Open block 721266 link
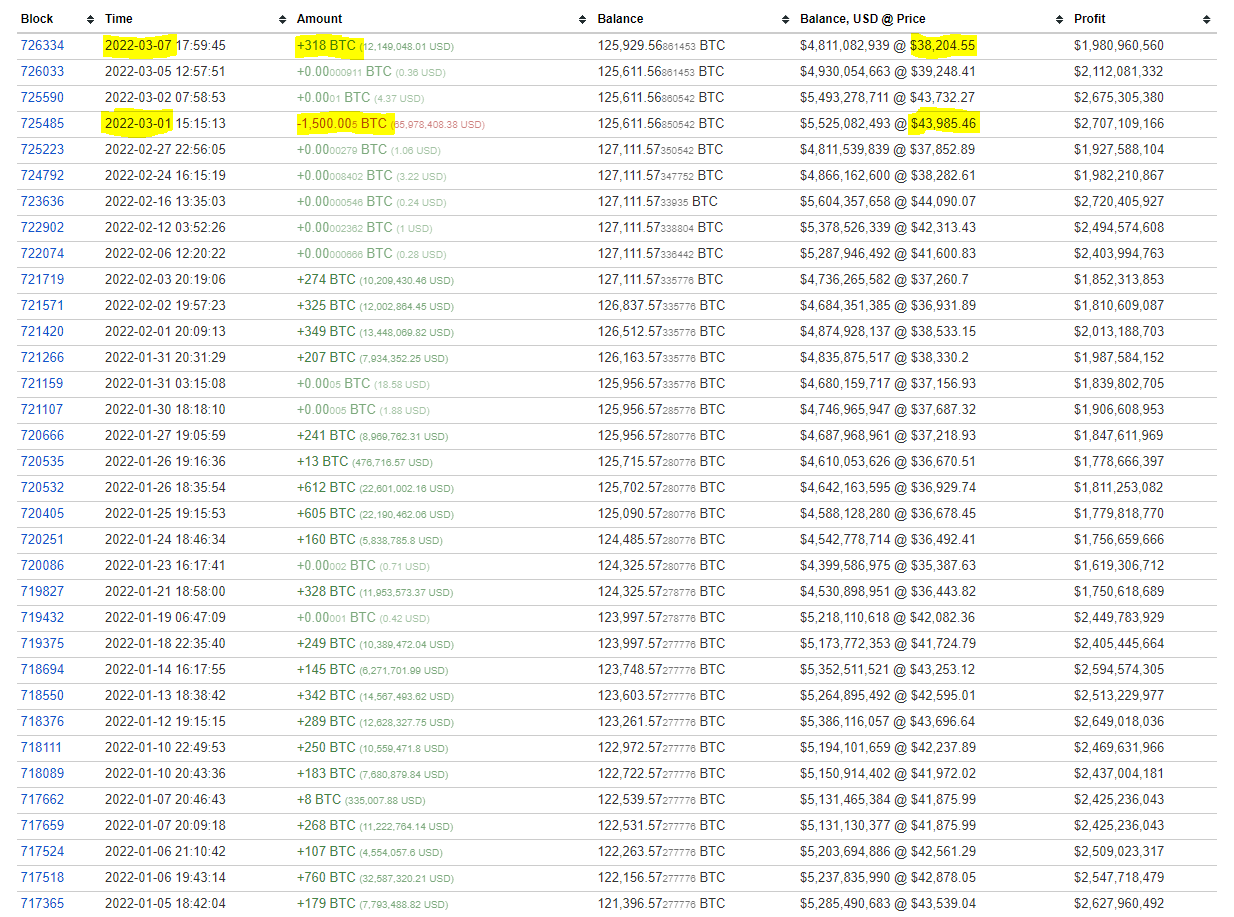Screen dimensions: 1234x917 point(42,358)
